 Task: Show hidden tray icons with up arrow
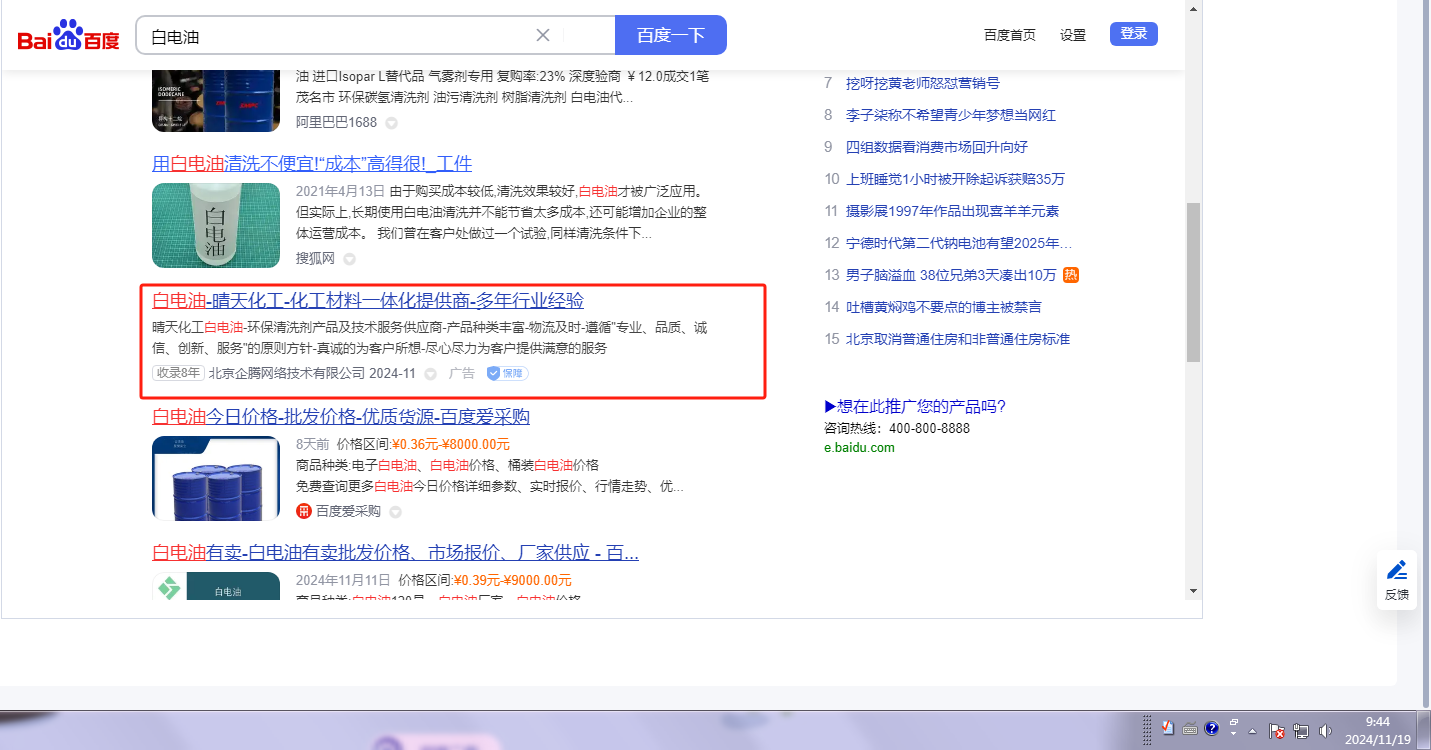coord(1252,731)
